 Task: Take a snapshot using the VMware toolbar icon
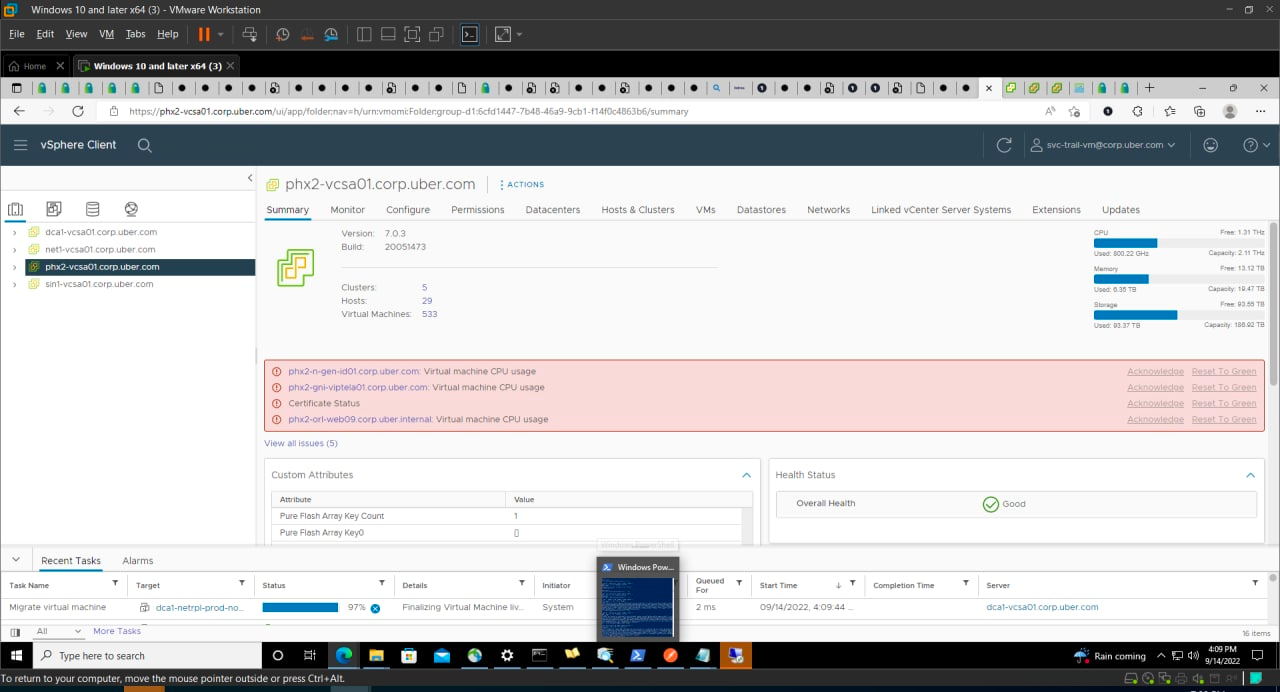pyautogui.click(x=283, y=33)
